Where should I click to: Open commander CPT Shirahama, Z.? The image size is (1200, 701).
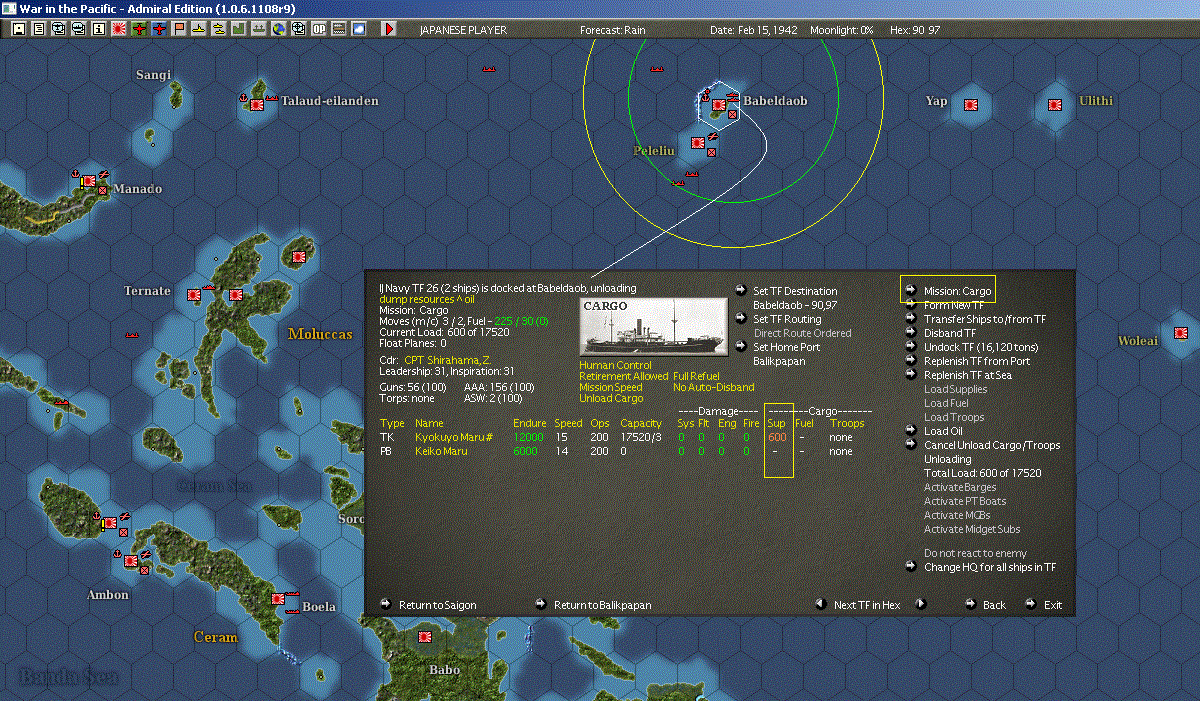[x=447, y=359]
